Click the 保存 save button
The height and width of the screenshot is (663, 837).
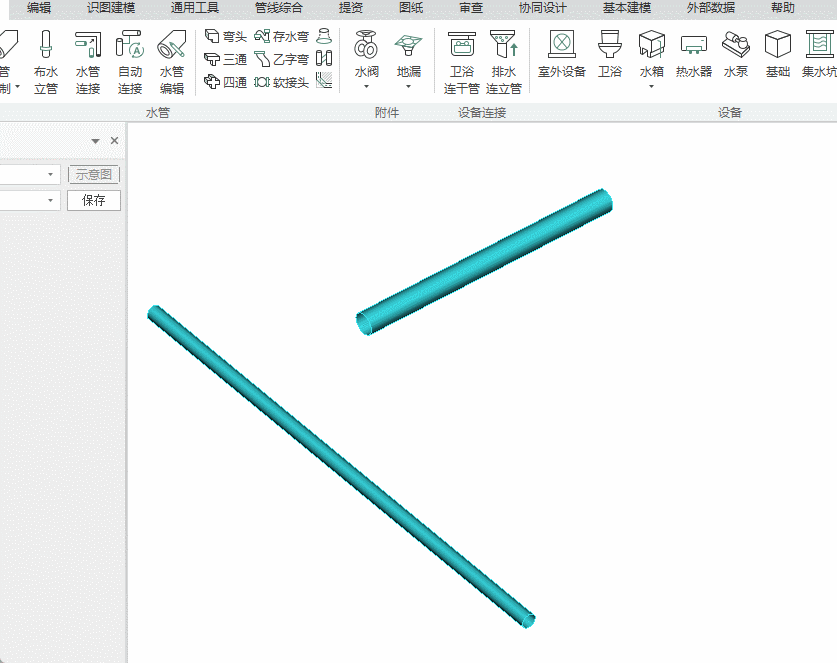(94, 200)
